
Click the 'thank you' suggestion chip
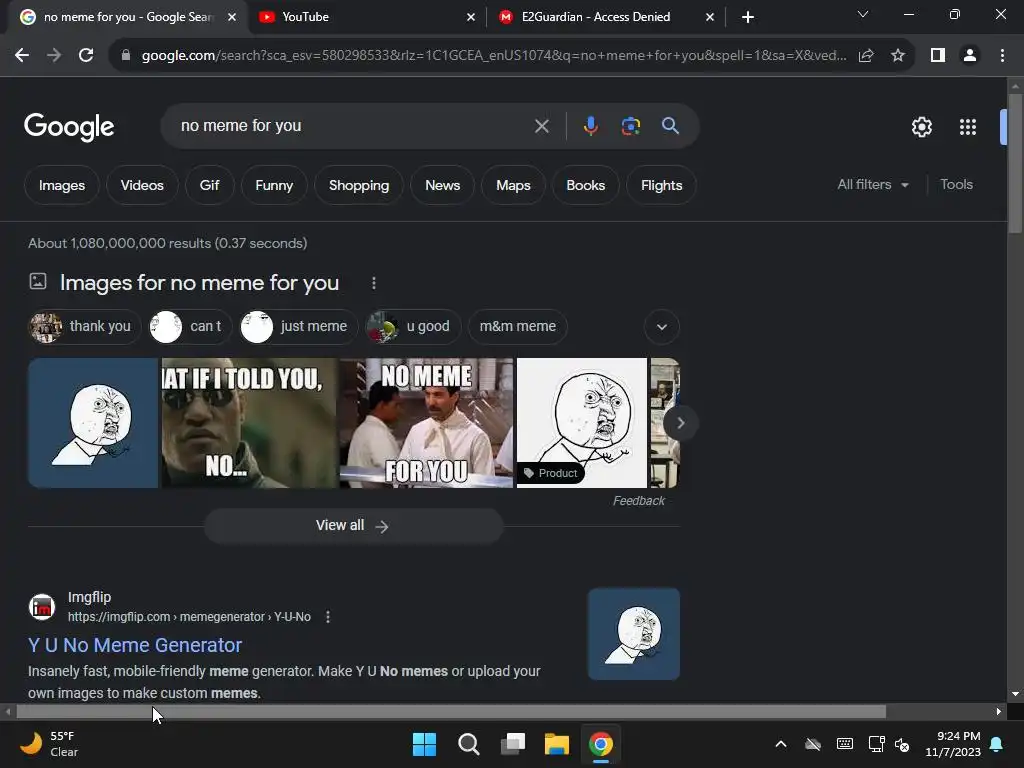coord(85,327)
